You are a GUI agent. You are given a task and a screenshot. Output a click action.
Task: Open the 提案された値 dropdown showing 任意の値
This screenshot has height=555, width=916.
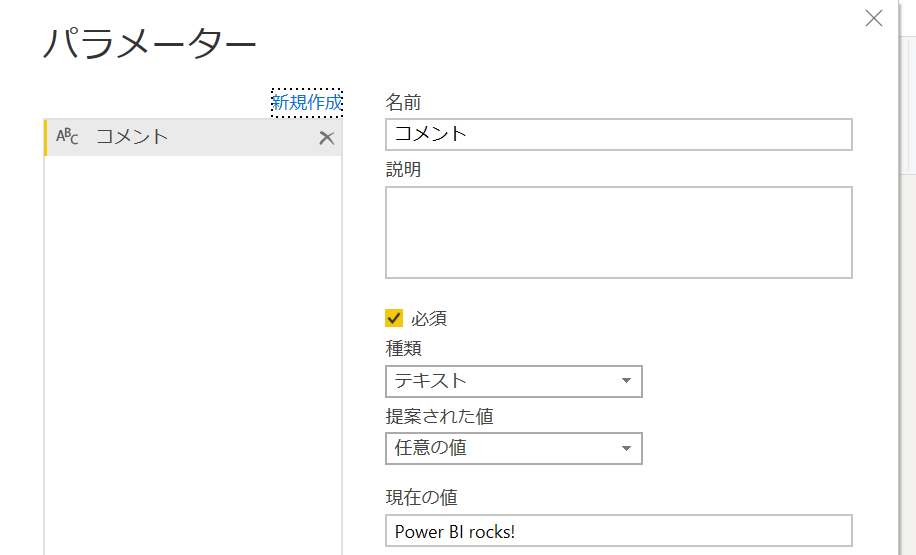click(x=514, y=449)
